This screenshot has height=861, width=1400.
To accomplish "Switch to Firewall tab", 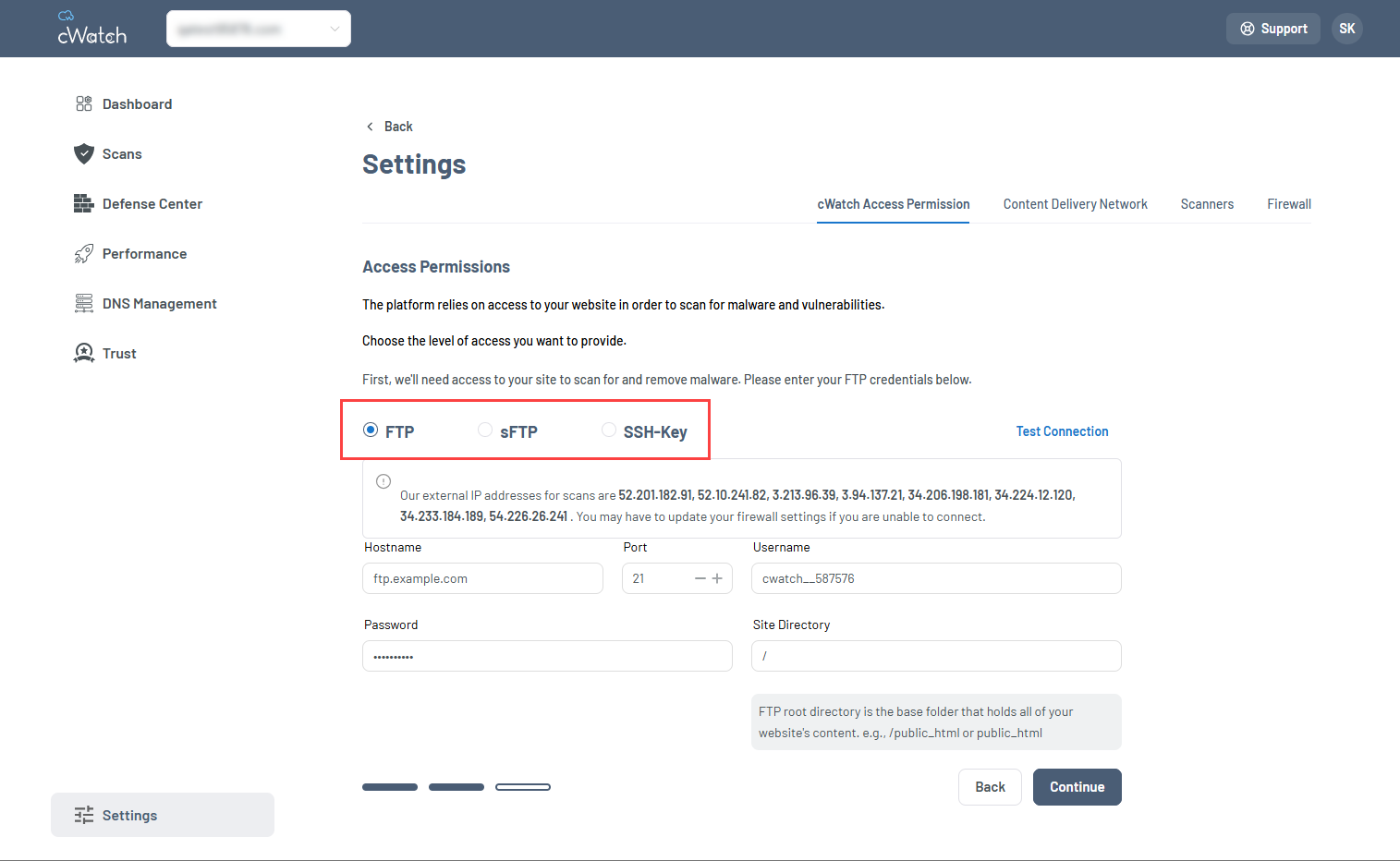I will pyautogui.click(x=1289, y=204).
